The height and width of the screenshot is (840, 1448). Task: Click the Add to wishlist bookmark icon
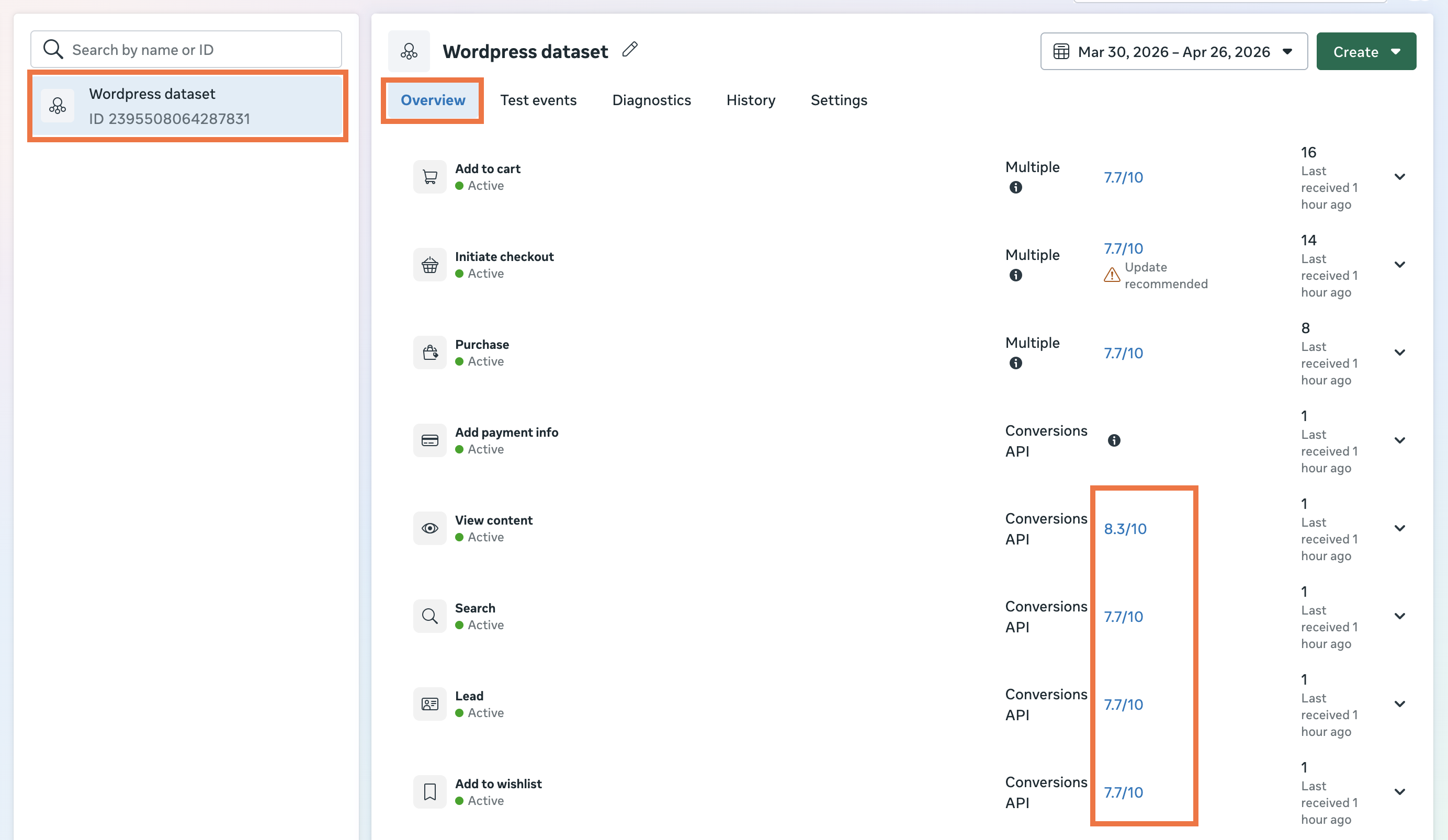click(x=429, y=792)
